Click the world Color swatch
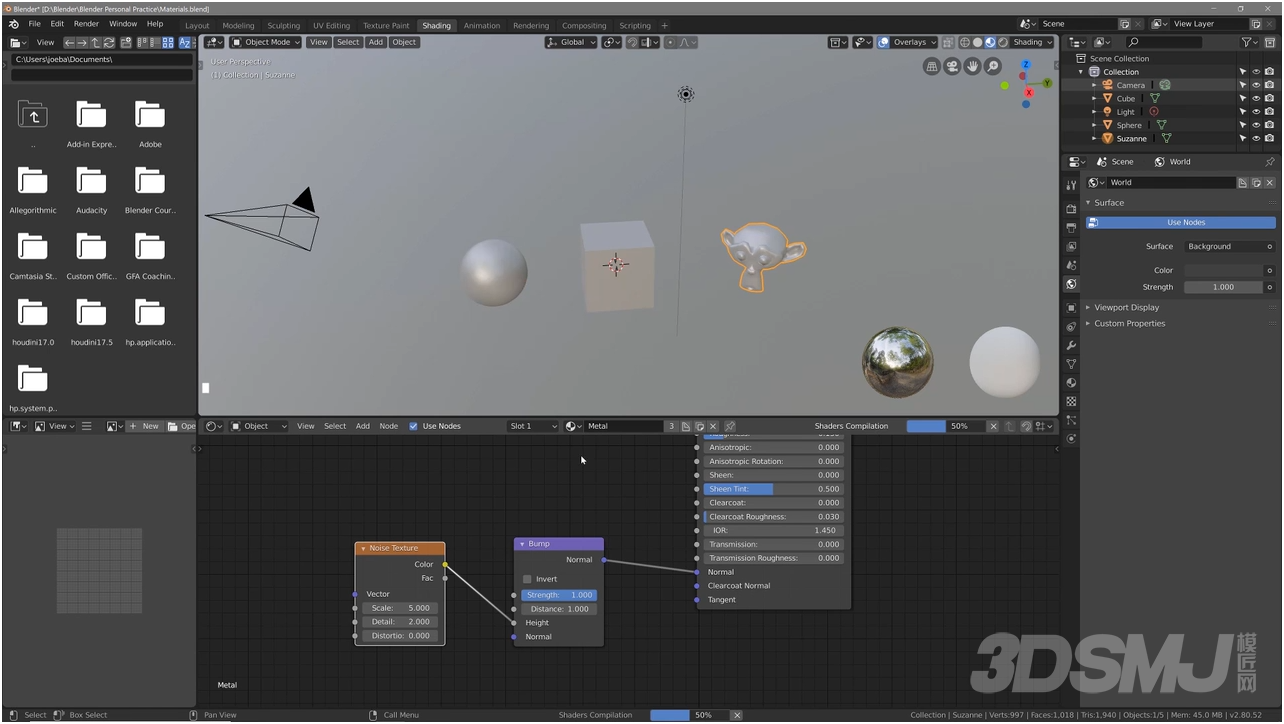1284x724 pixels. coord(1224,270)
